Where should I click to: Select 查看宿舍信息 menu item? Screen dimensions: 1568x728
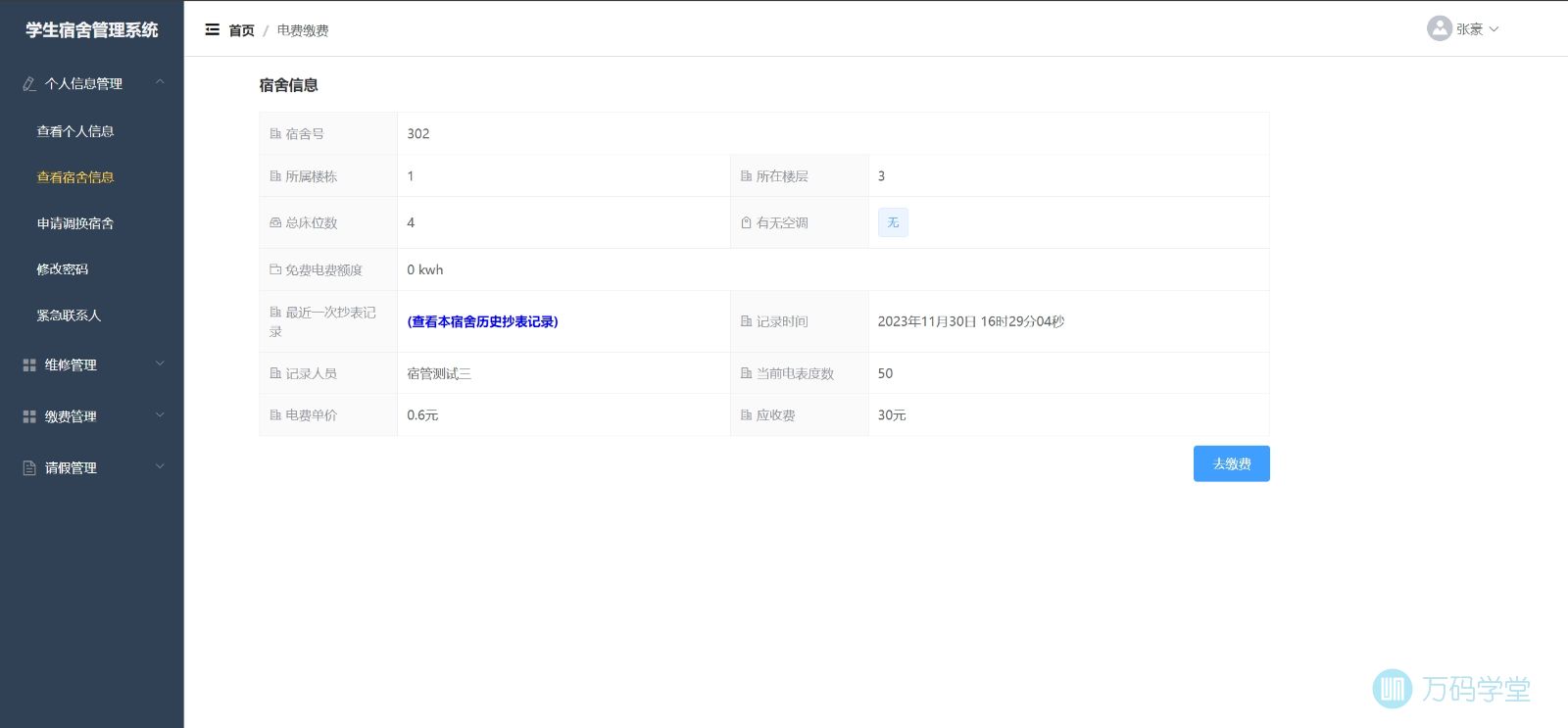pos(75,177)
